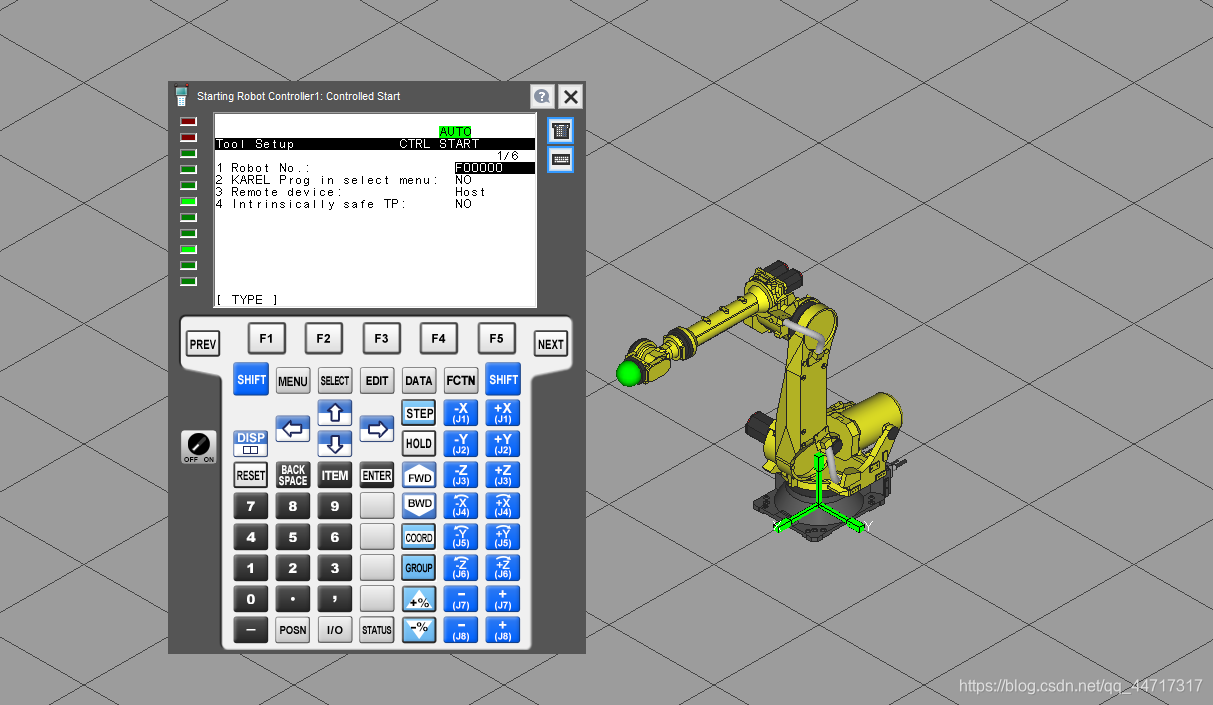Click the ENTER key
The height and width of the screenshot is (705, 1213).
[x=377, y=475]
